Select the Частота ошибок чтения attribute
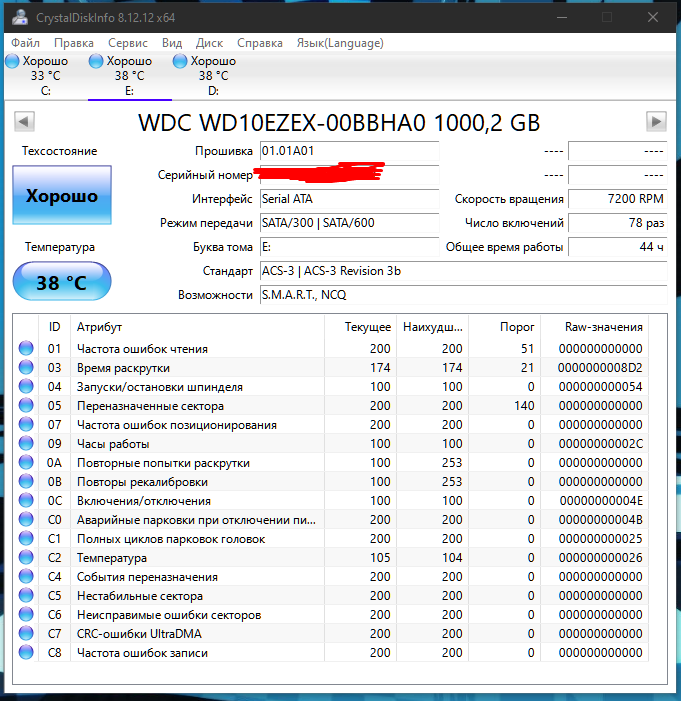681x701 pixels. click(x=142, y=349)
